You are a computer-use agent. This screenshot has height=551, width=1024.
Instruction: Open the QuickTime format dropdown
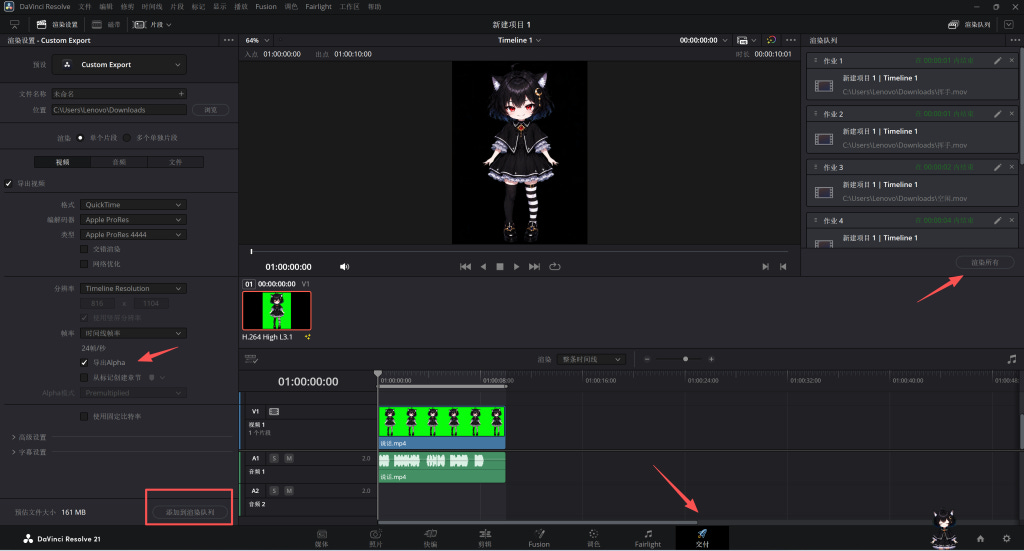(x=133, y=204)
